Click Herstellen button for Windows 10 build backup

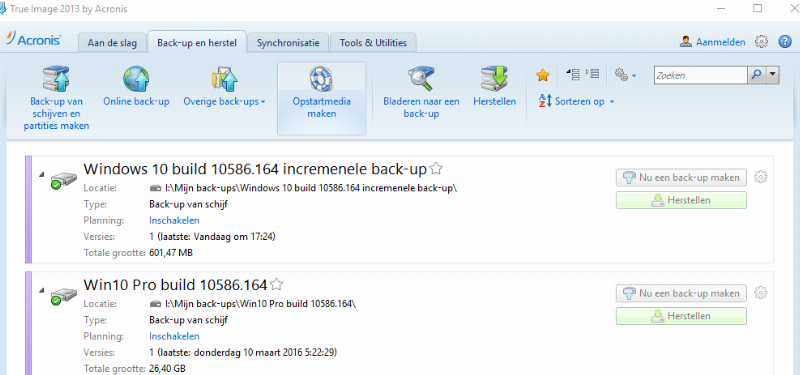coord(681,200)
